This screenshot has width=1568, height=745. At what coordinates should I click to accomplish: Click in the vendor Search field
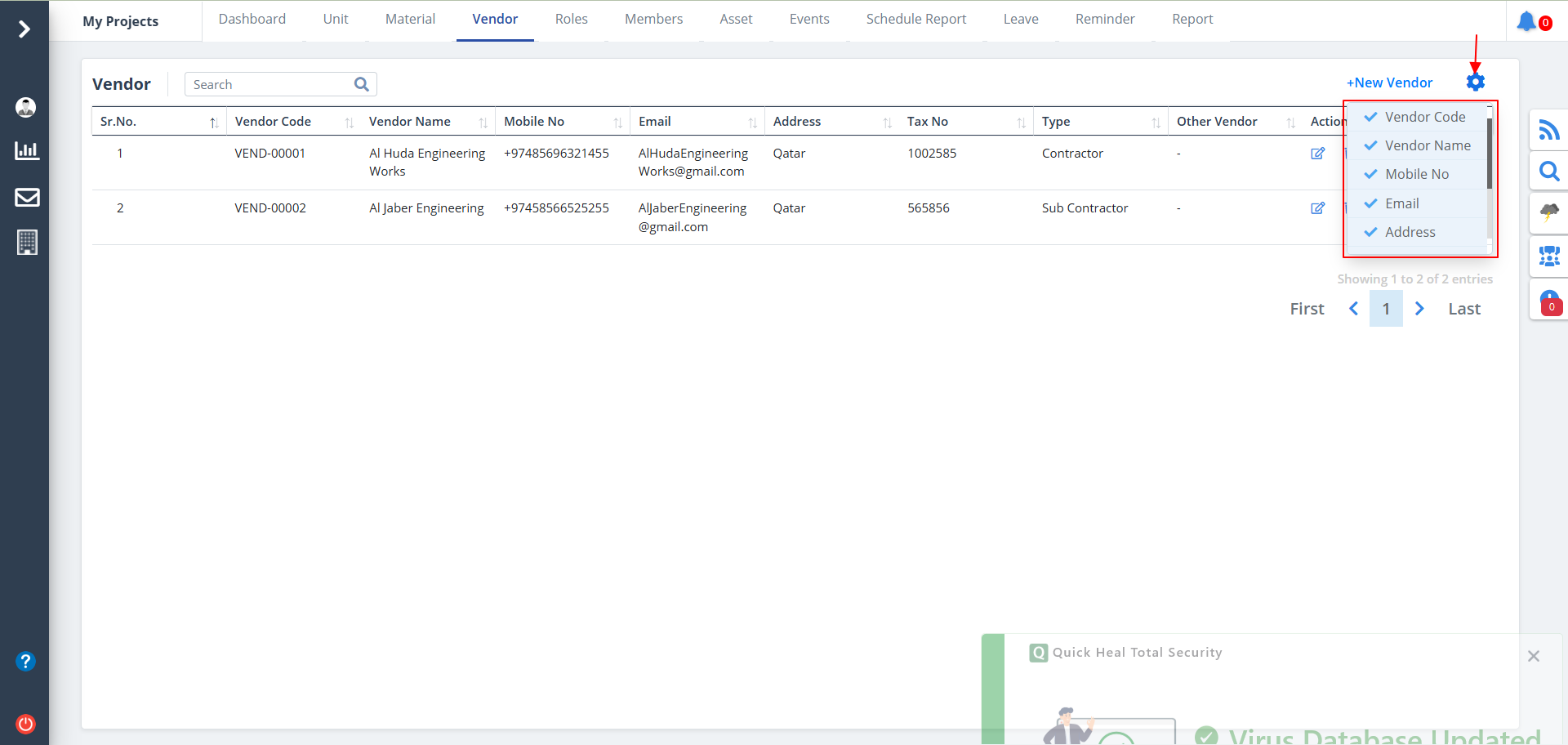[269, 85]
